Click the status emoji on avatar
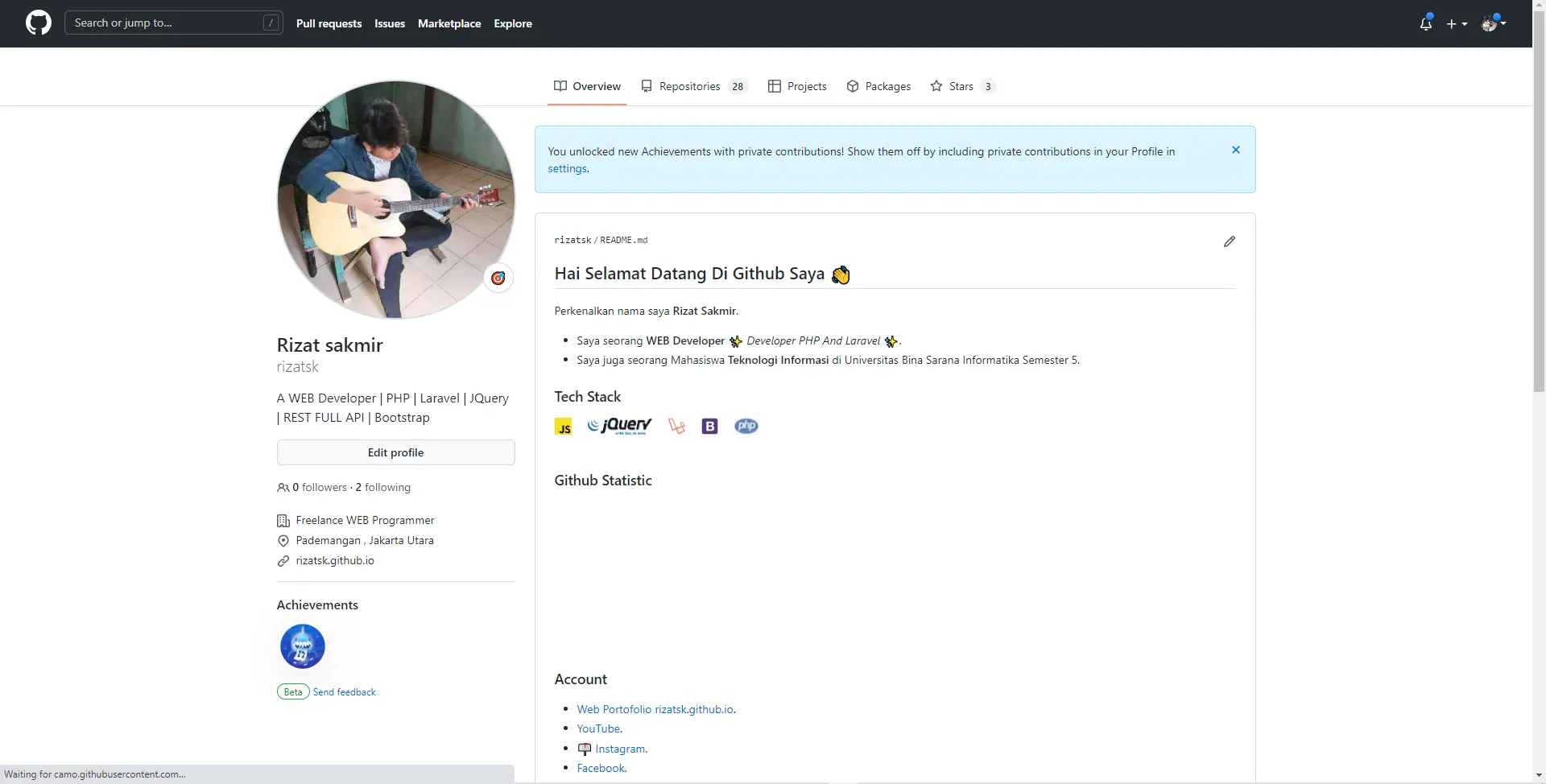 pyautogui.click(x=498, y=279)
